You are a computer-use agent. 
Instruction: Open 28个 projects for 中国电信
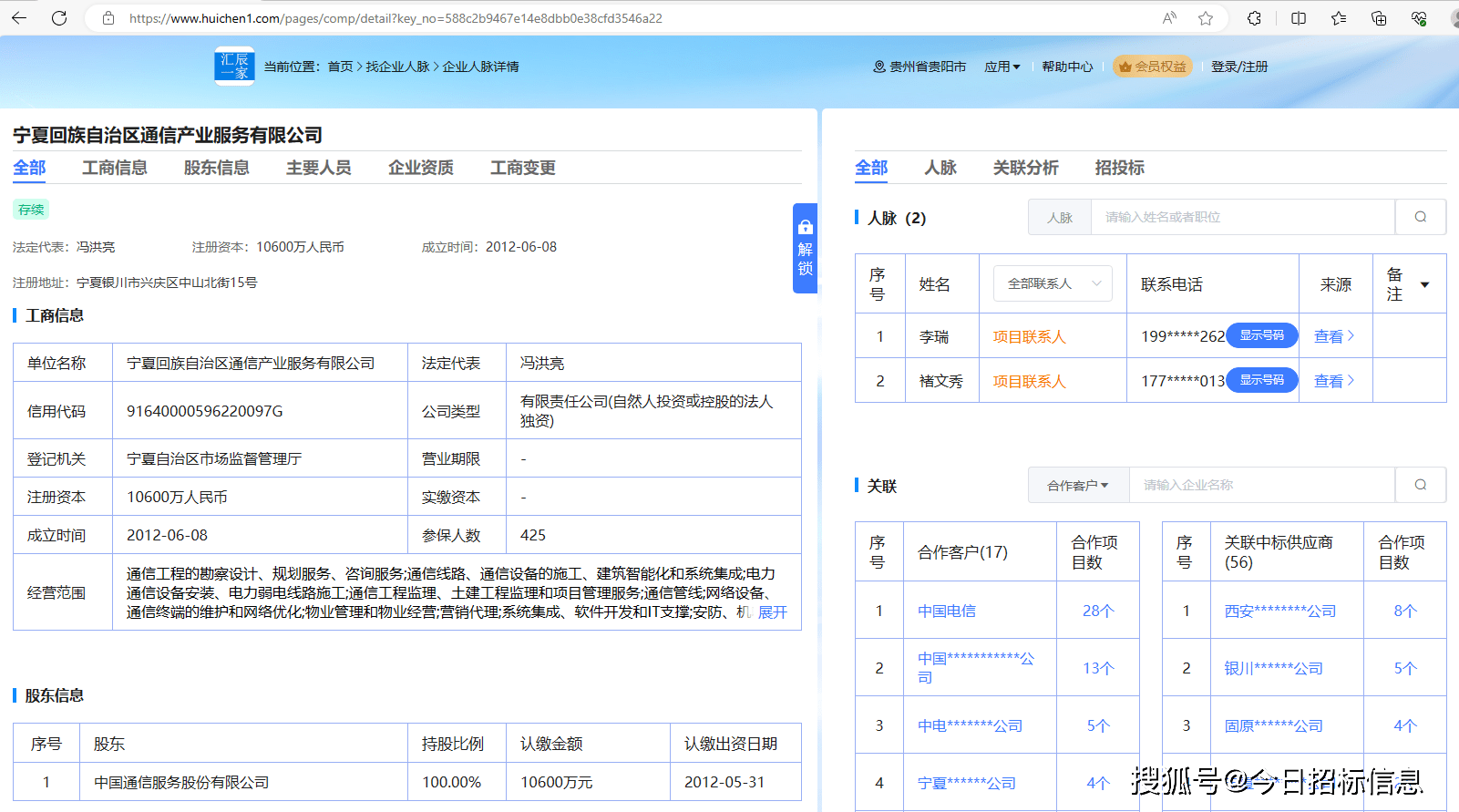(1098, 611)
